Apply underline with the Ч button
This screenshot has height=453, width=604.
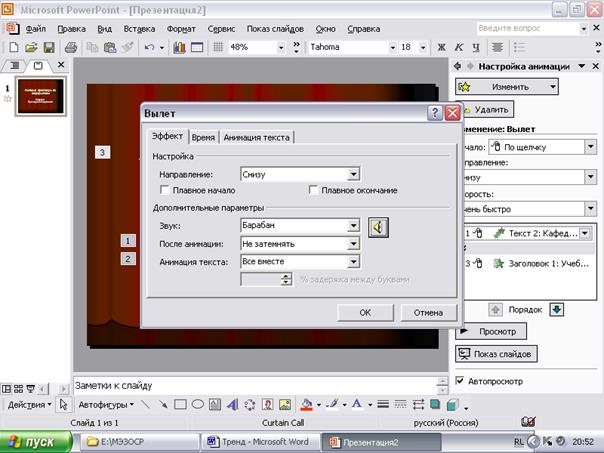tap(476, 47)
